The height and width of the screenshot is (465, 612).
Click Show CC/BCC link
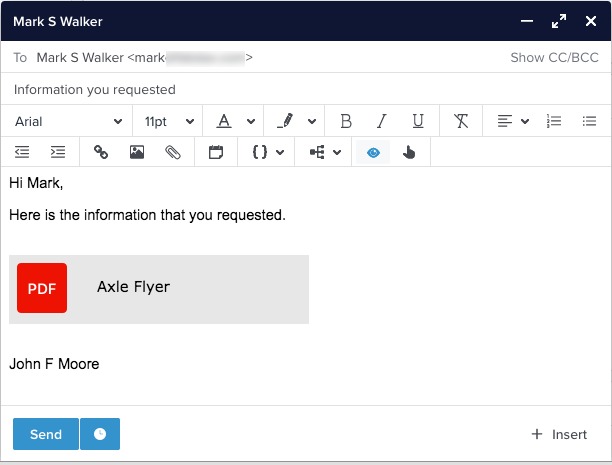554,57
